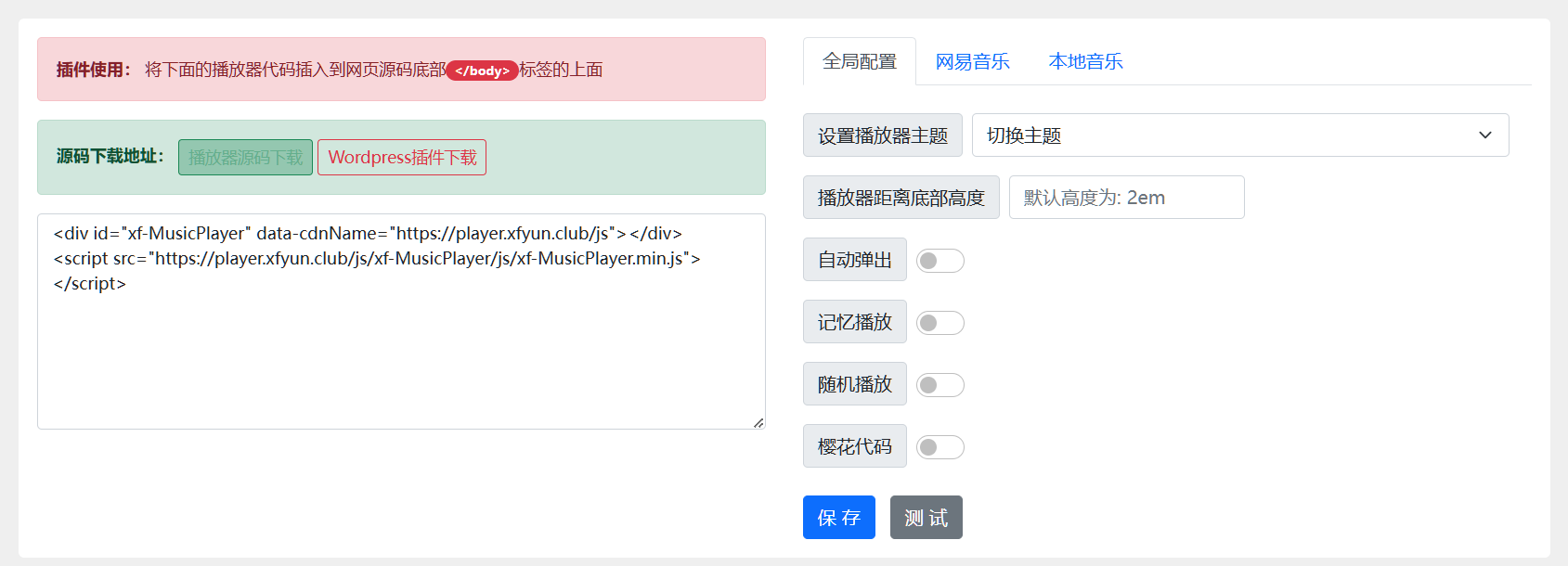
Task: Open the 本地音乐 tab
Action: 1085,61
